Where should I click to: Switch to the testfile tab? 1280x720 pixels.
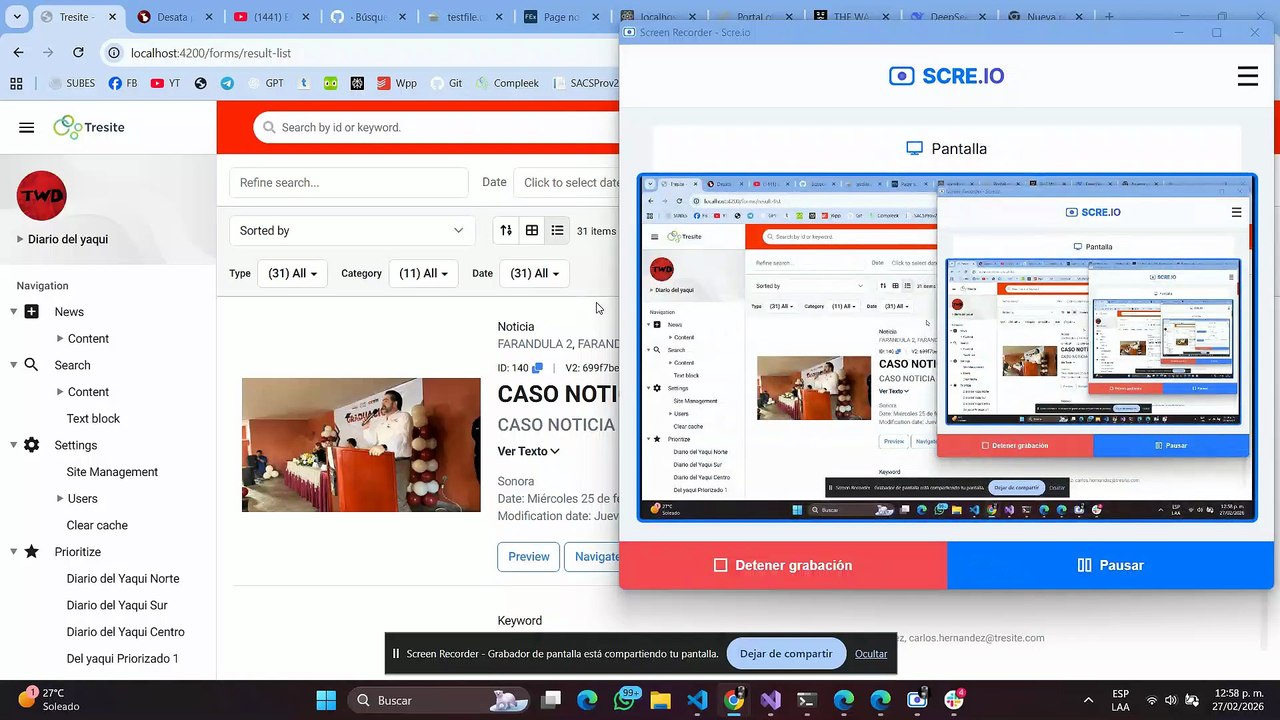pos(459,17)
